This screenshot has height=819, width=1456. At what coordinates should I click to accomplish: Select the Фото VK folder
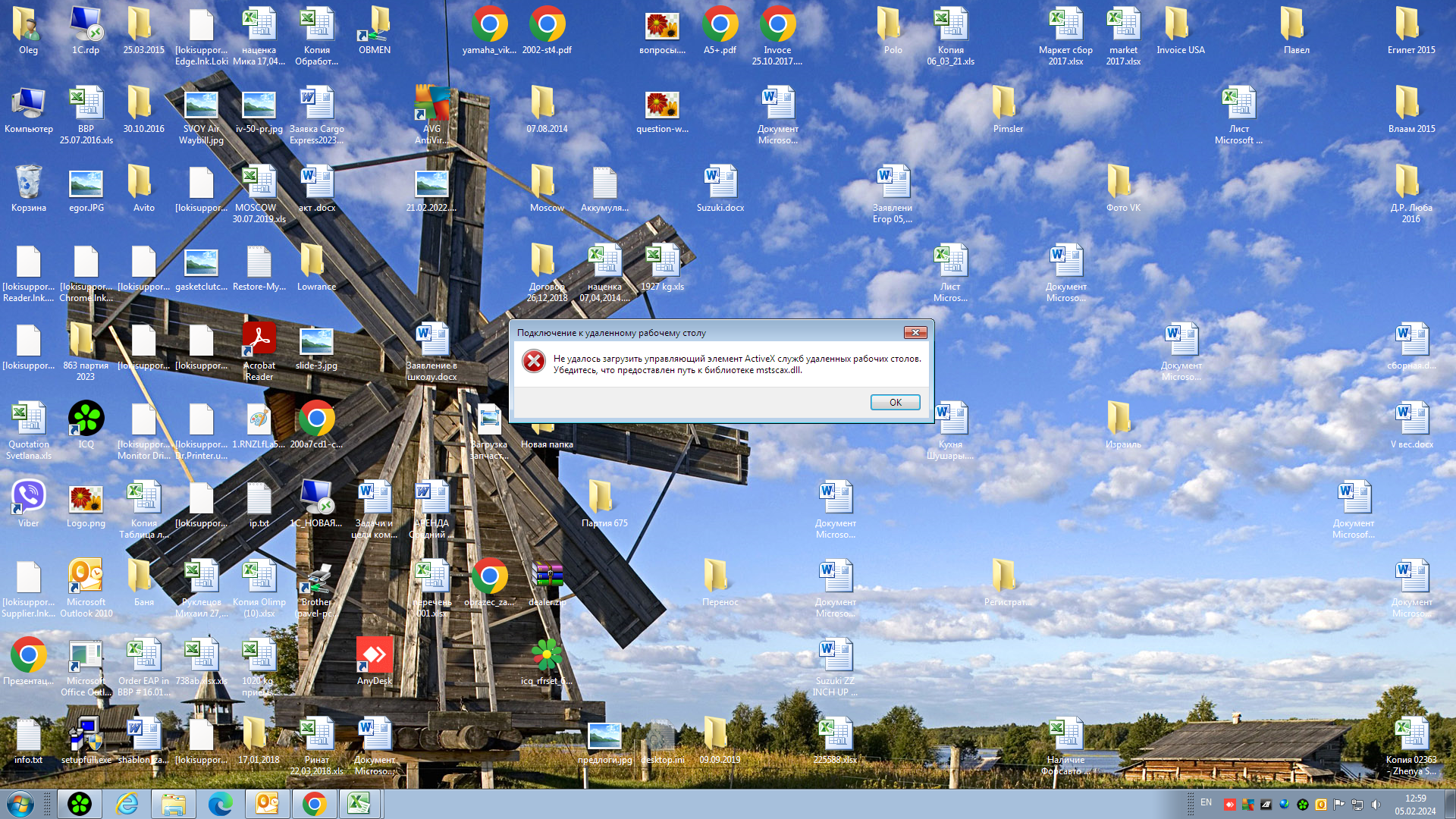pos(1123,188)
